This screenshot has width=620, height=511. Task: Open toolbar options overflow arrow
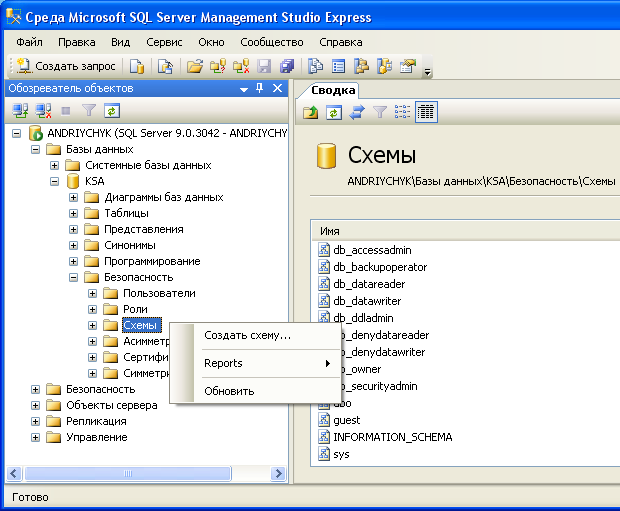point(427,71)
